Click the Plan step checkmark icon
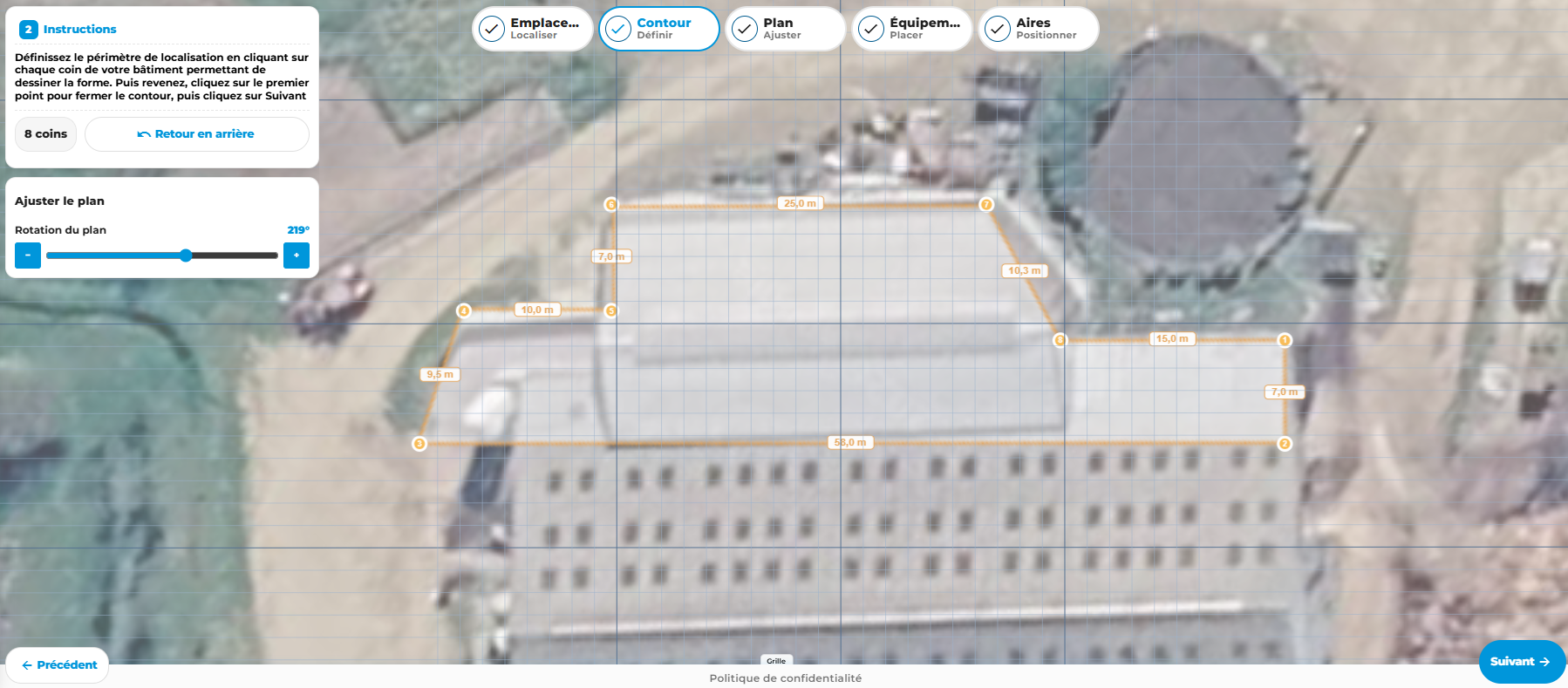The width and height of the screenshot is (1568, 688). [x=745, y=29]
